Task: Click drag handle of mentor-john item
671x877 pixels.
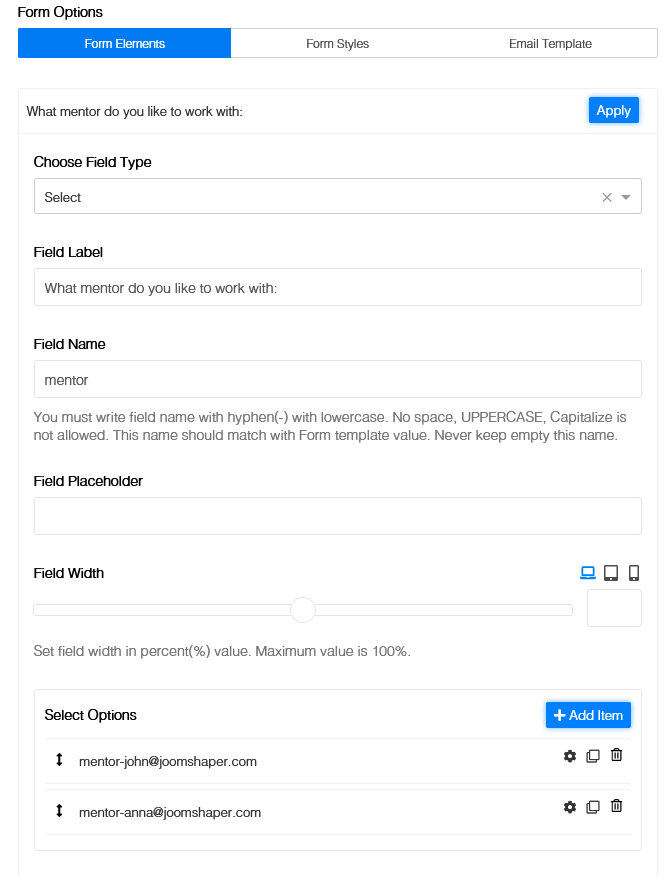Action: (59, 760)
